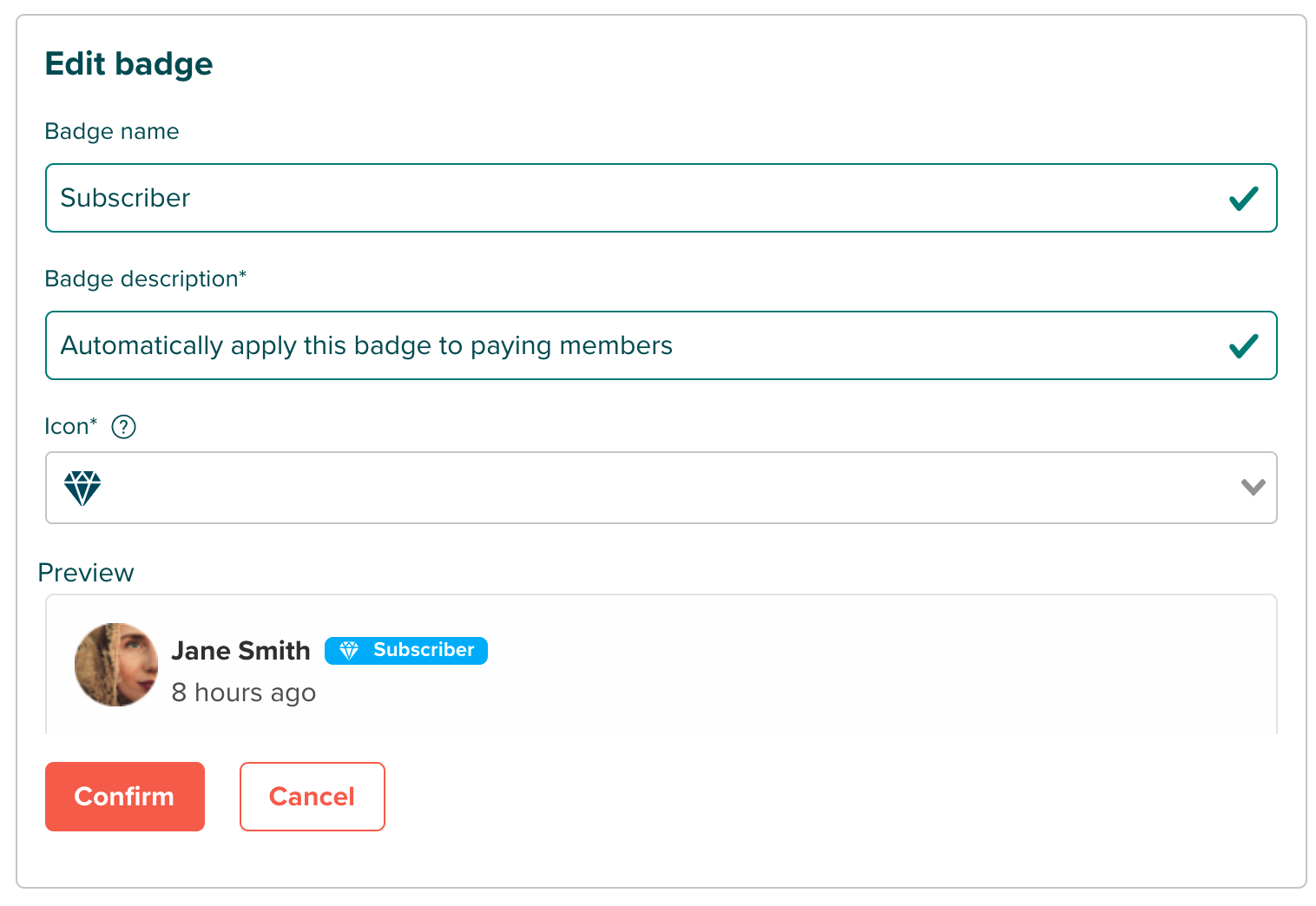This screenshot has width=1316, height=906.
Task: Click the "8 hours ago" timestamp
Action: pyautogui.click(x=244, y=693)
